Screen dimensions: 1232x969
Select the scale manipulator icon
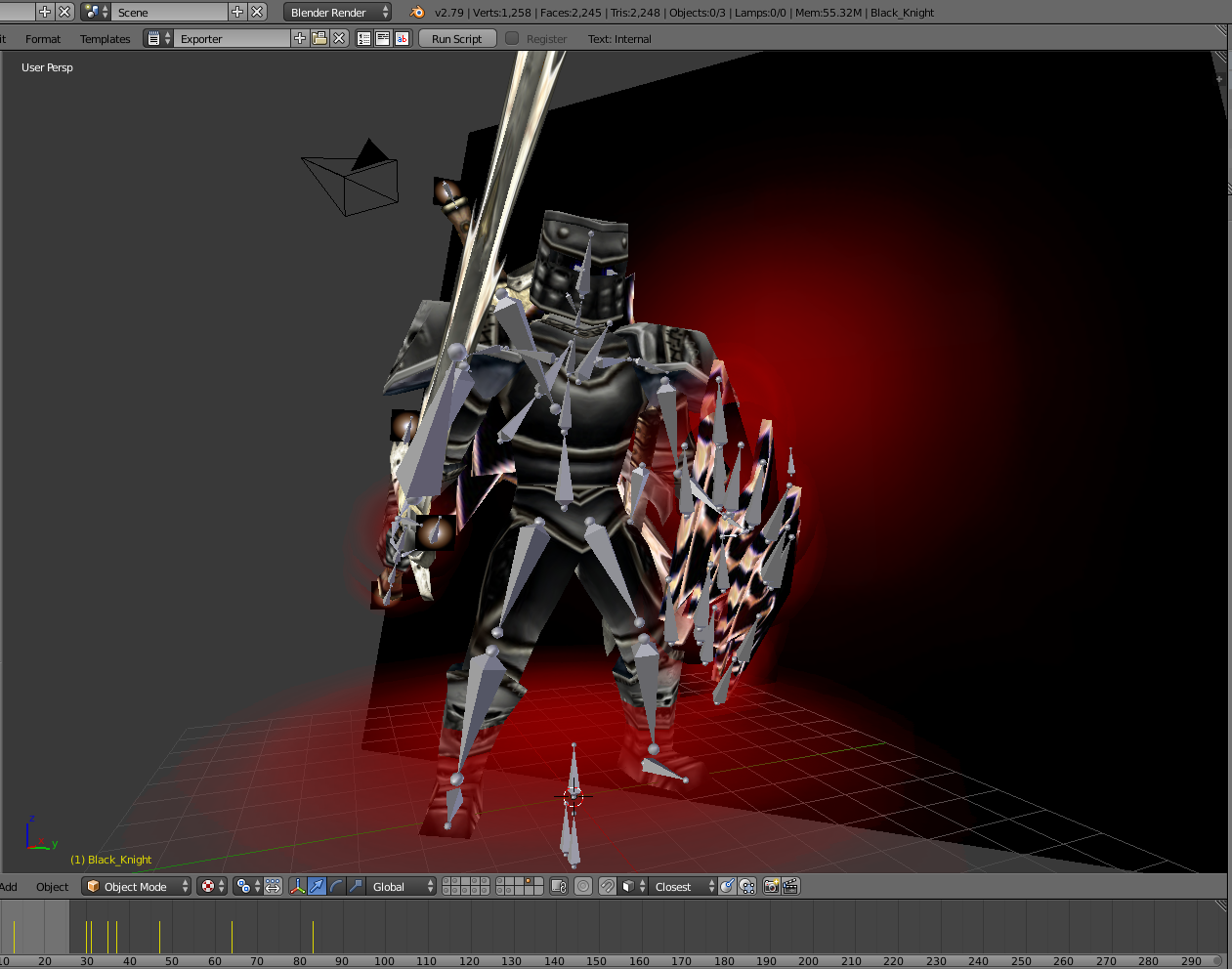[x=356, y=886]
